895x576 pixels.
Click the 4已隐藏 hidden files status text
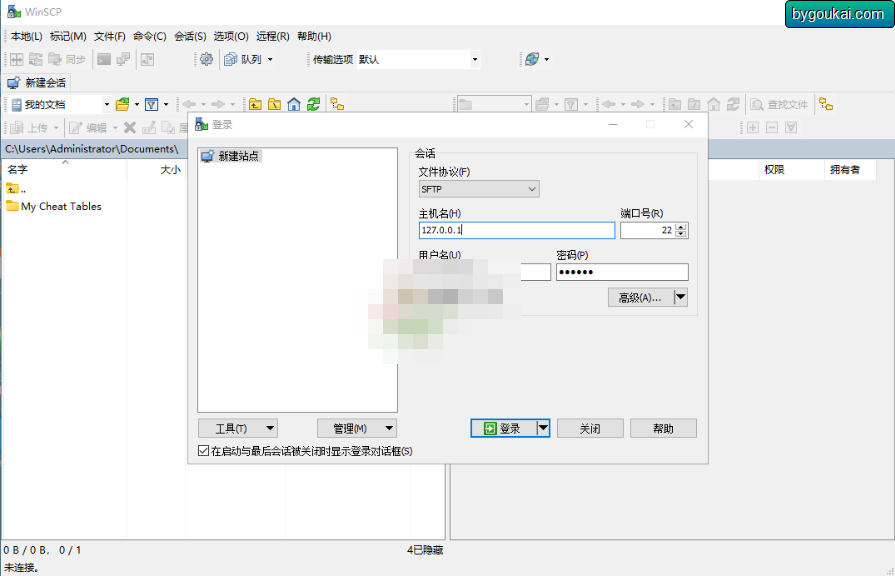point(425,550)
